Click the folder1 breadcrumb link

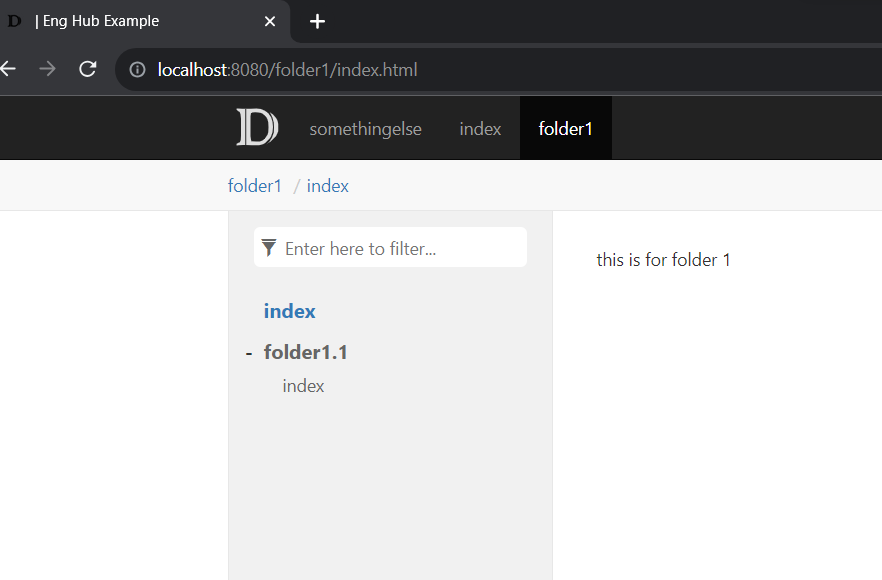pyautogui.click(x=254, y=185)
